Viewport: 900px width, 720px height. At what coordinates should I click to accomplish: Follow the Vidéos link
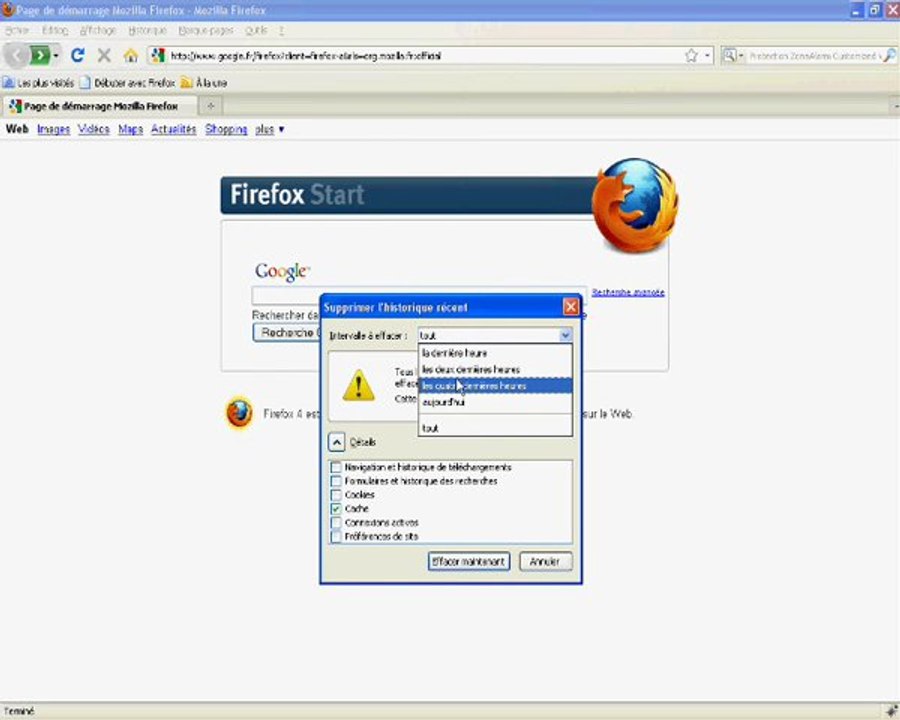(x=94, y=129)
